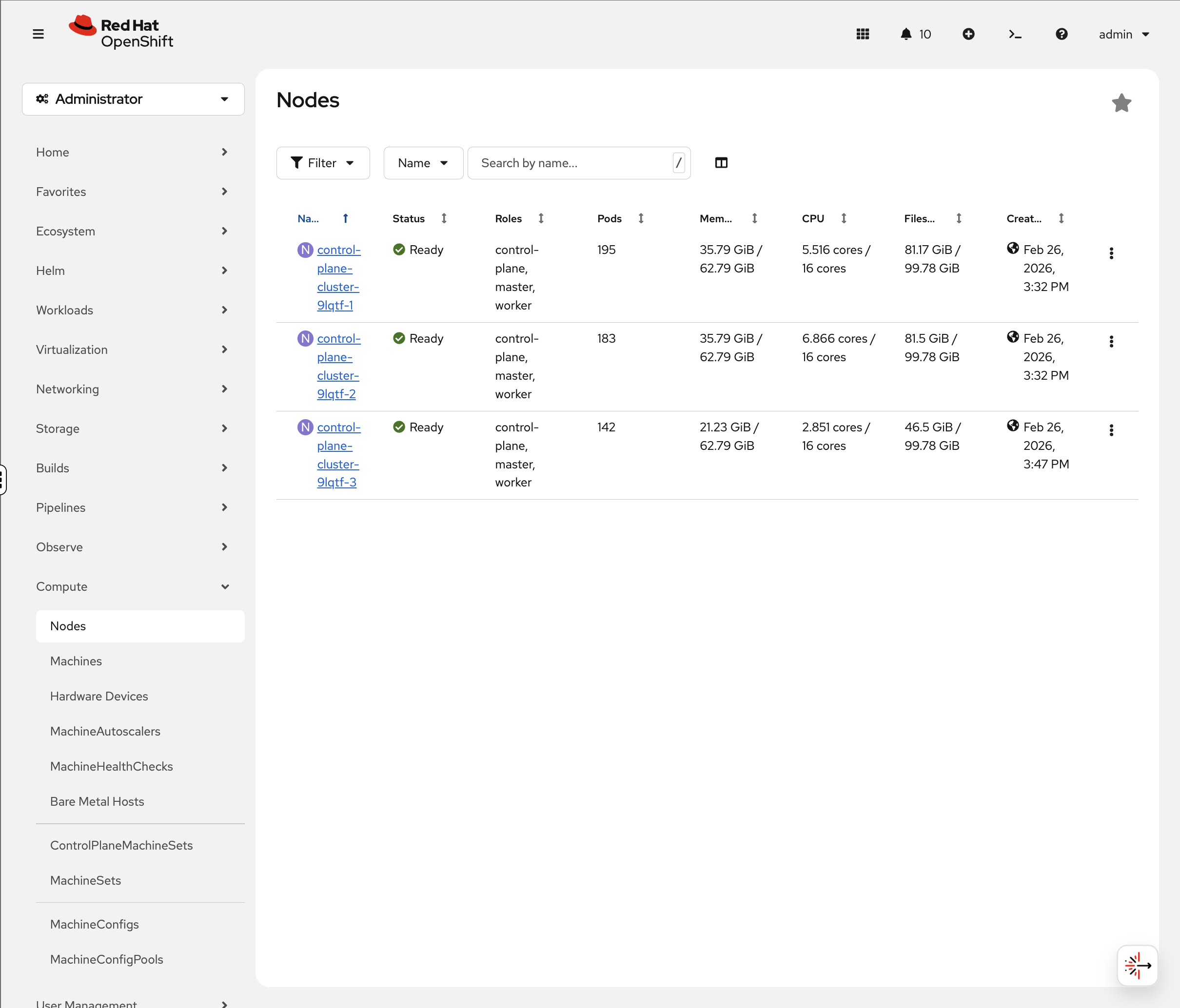This screenshot has width=1180, height=1008.
Task: Open the notifications bell showing 10 alerts
Action: pyautogui.click(x=906, y=34)
